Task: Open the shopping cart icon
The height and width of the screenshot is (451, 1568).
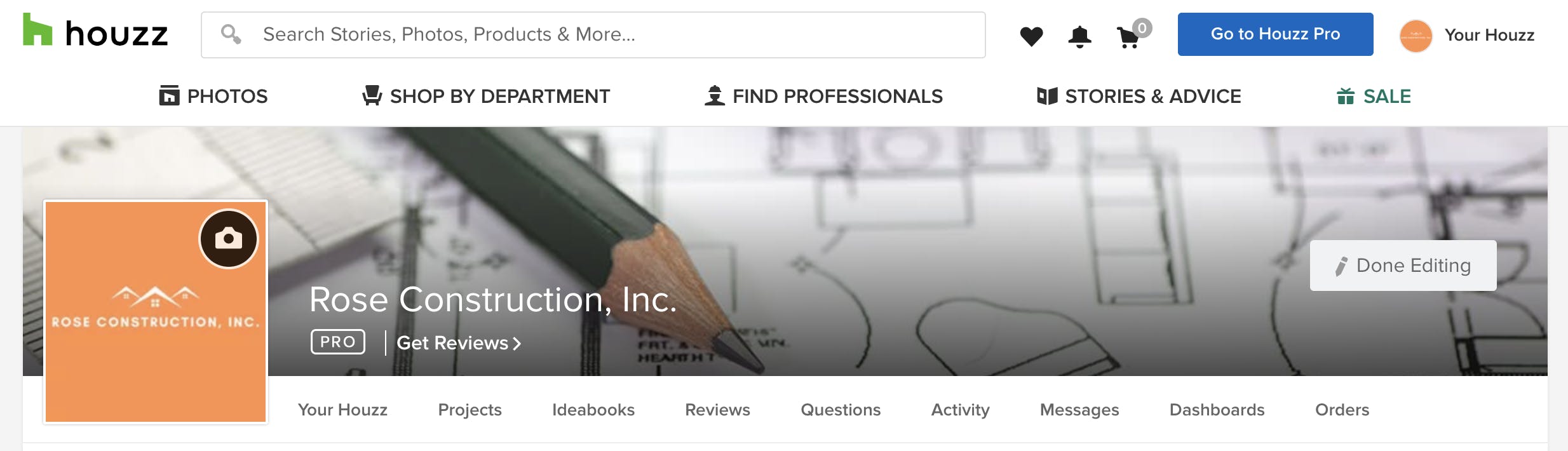Action: (1130, 37)
